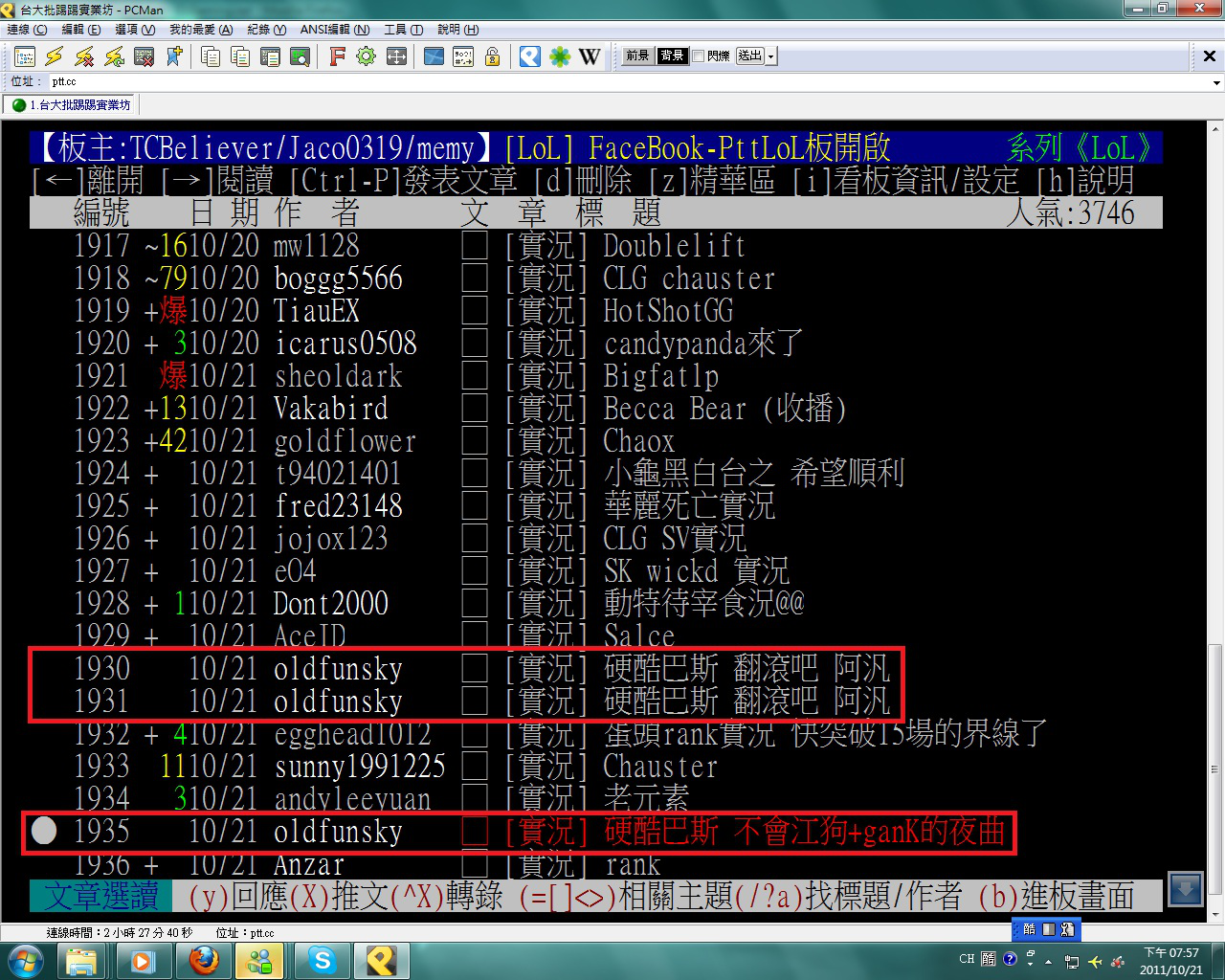The height and width of the screenshot is (980, 1225).
Task: Click the IME help question mark icon
Action: 1010,959
